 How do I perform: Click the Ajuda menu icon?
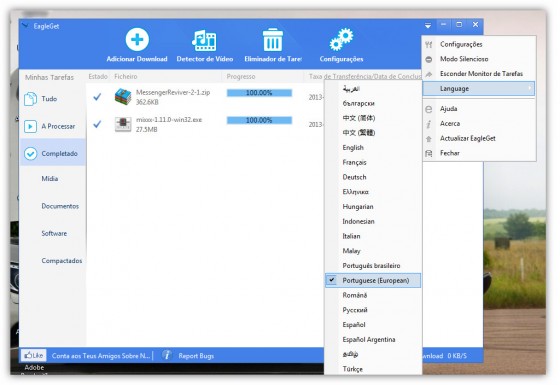429,109
